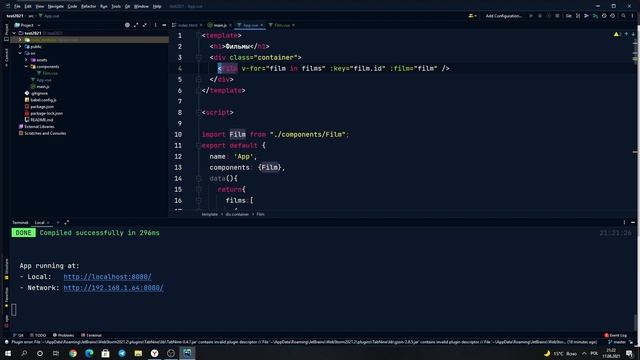Screen dimensions: 640x360
Task: Toggle Commit tool window on left stripe
Action: point(6,57)
